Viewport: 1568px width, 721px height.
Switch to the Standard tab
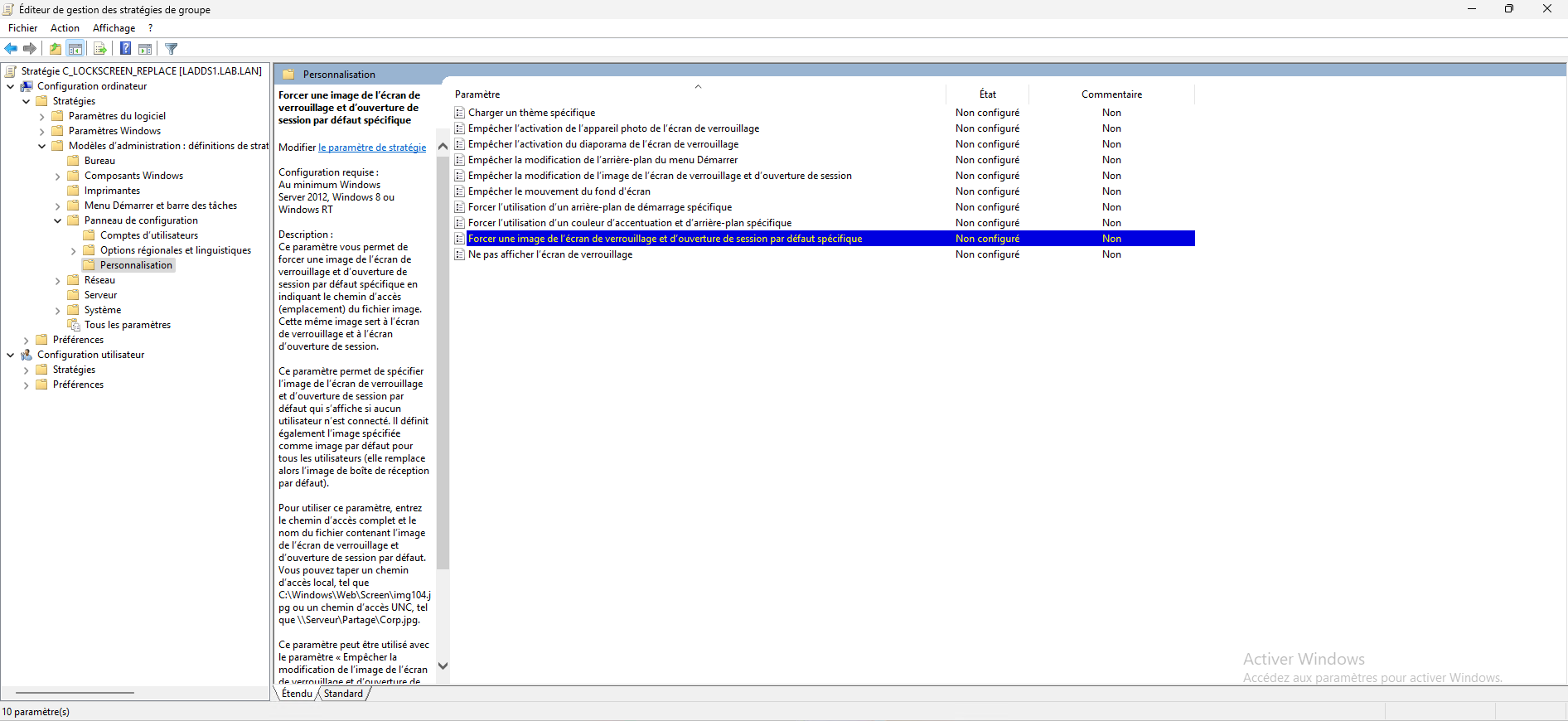(343, 694)
